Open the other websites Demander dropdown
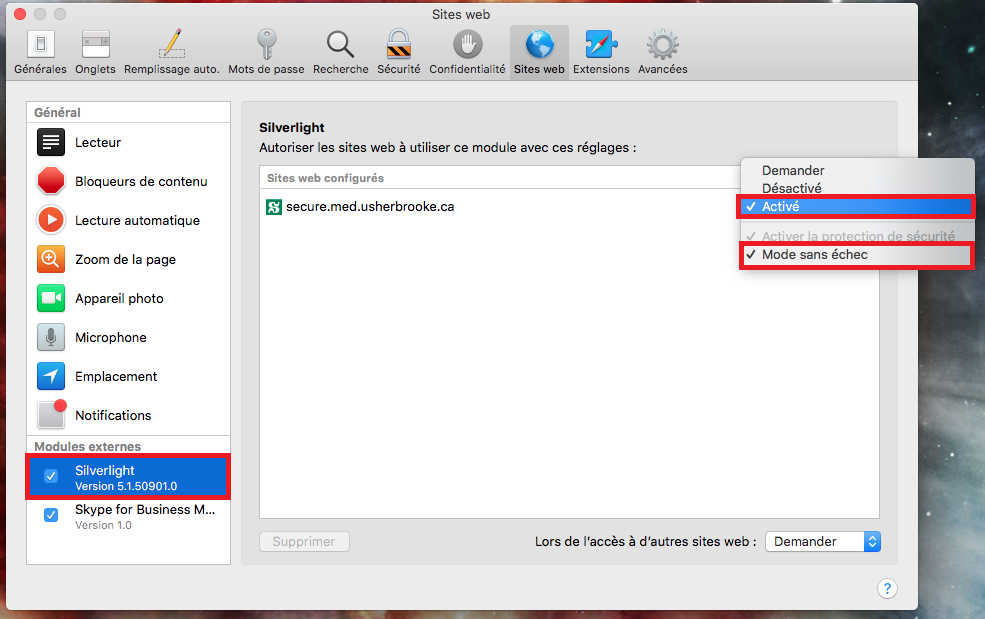The height and width of the screenshot is (619, 985). [x=822, y=541]
